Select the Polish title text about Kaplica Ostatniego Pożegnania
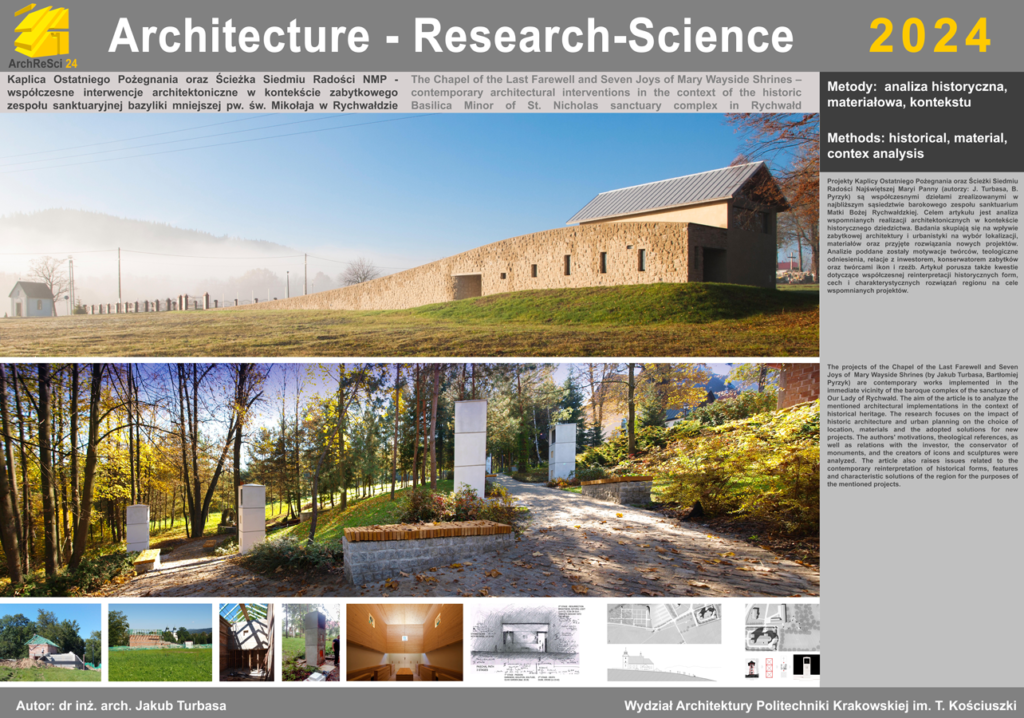Image resolution: width=1024 pixels, height=718 pixels. [203, 92]
